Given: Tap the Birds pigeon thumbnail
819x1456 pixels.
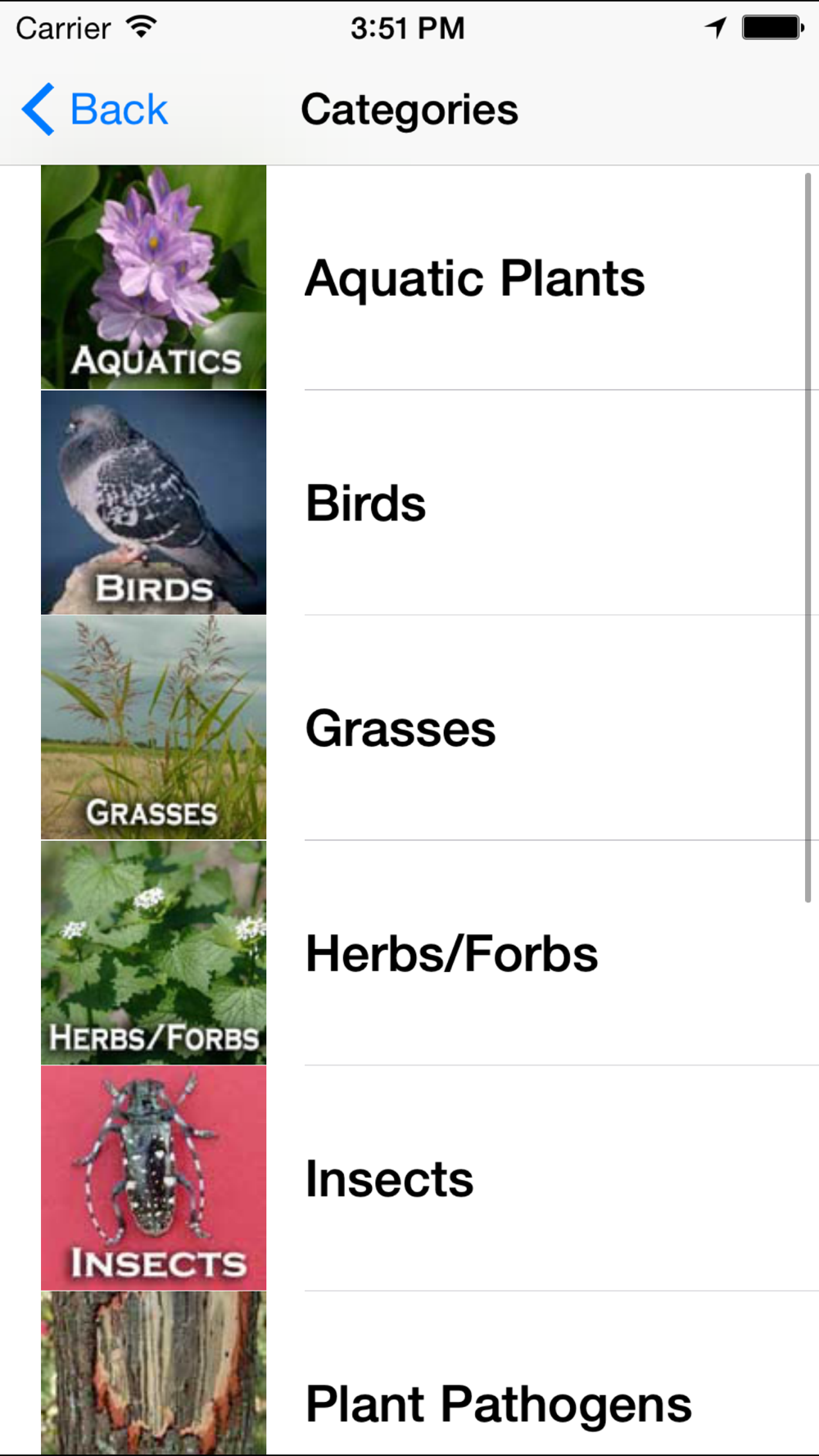Looking at the screenshot, I should pyautogui.click(x=153, y=502).
